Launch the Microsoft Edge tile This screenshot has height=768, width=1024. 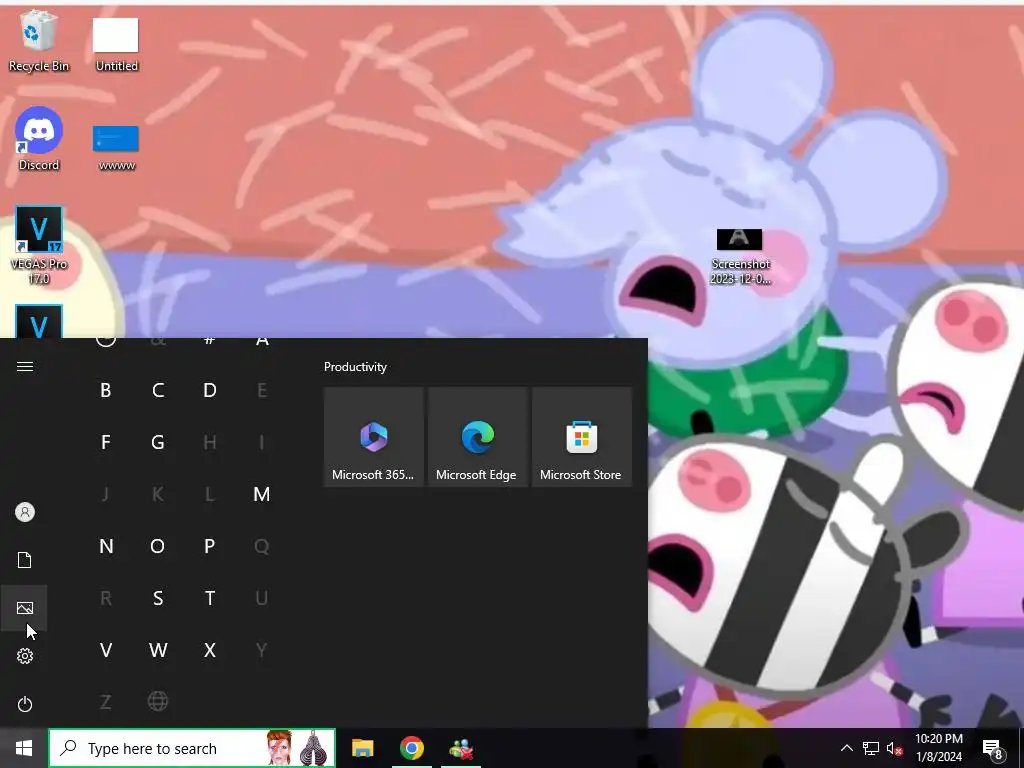click(x=477, y=437)
